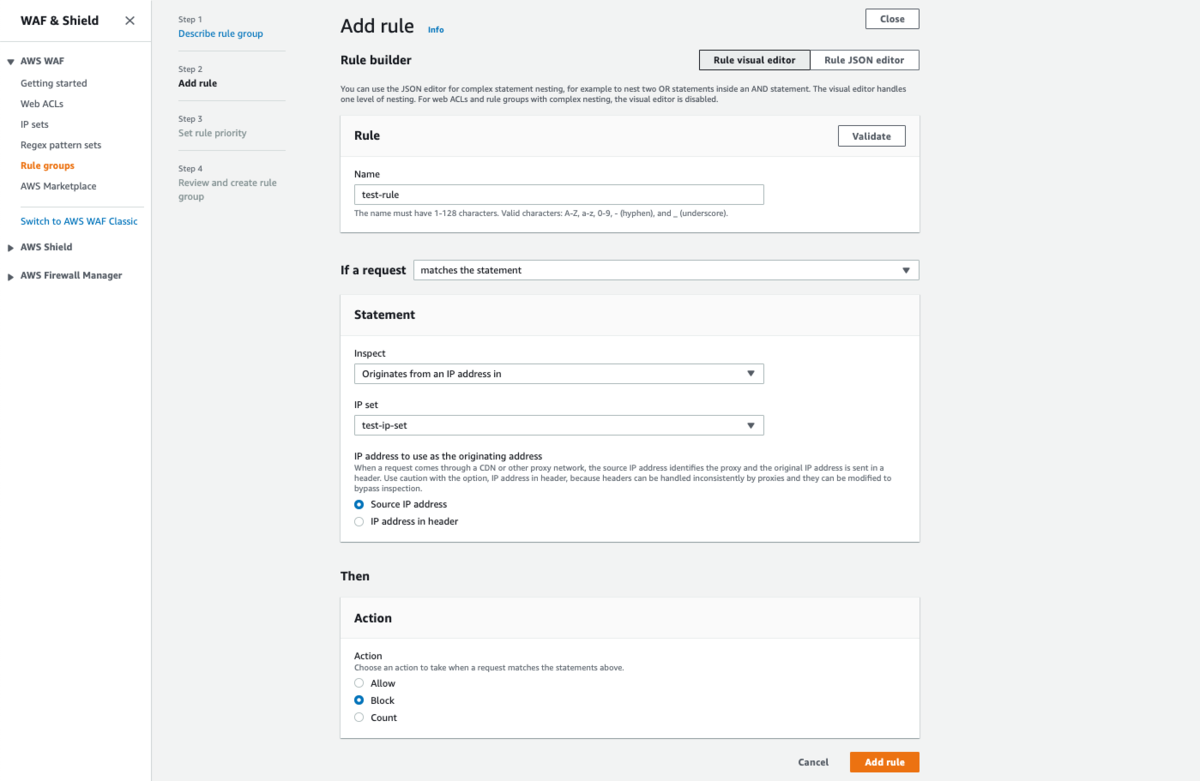Viewport: 1200px width, 781px height.
Task: Click the Validate button
Action: click(x=871, y=136)
